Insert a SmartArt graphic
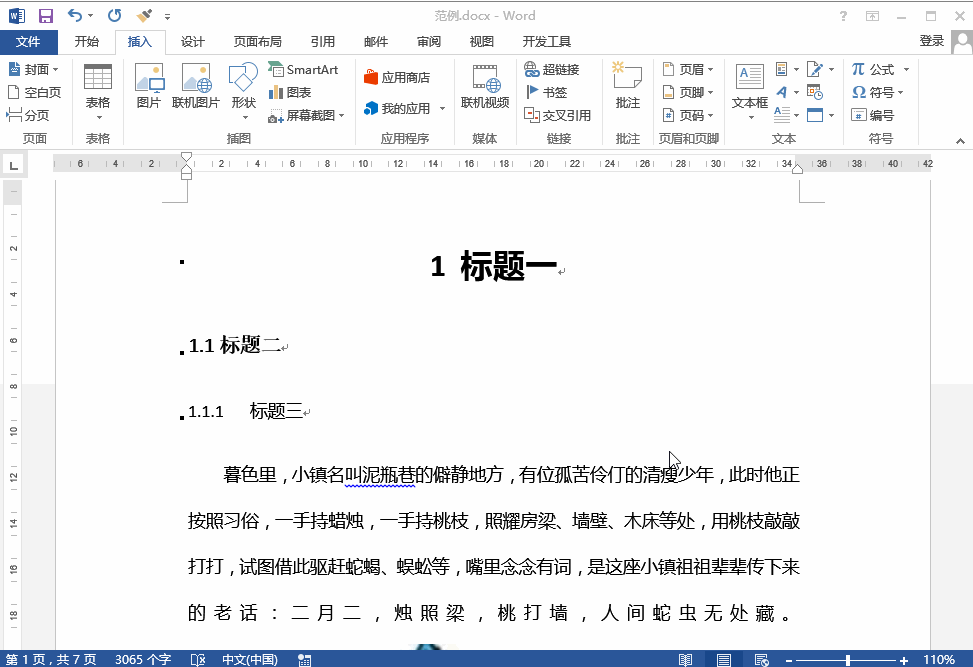The width and height of the screenshot is (973, 667). (303, 70)
